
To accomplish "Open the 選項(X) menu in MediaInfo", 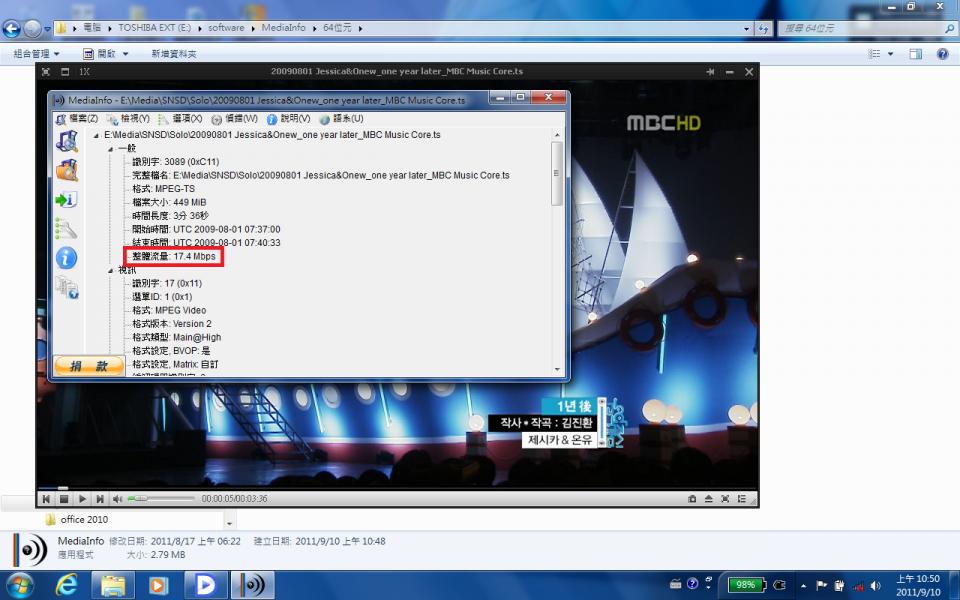I will click(181, 118).
